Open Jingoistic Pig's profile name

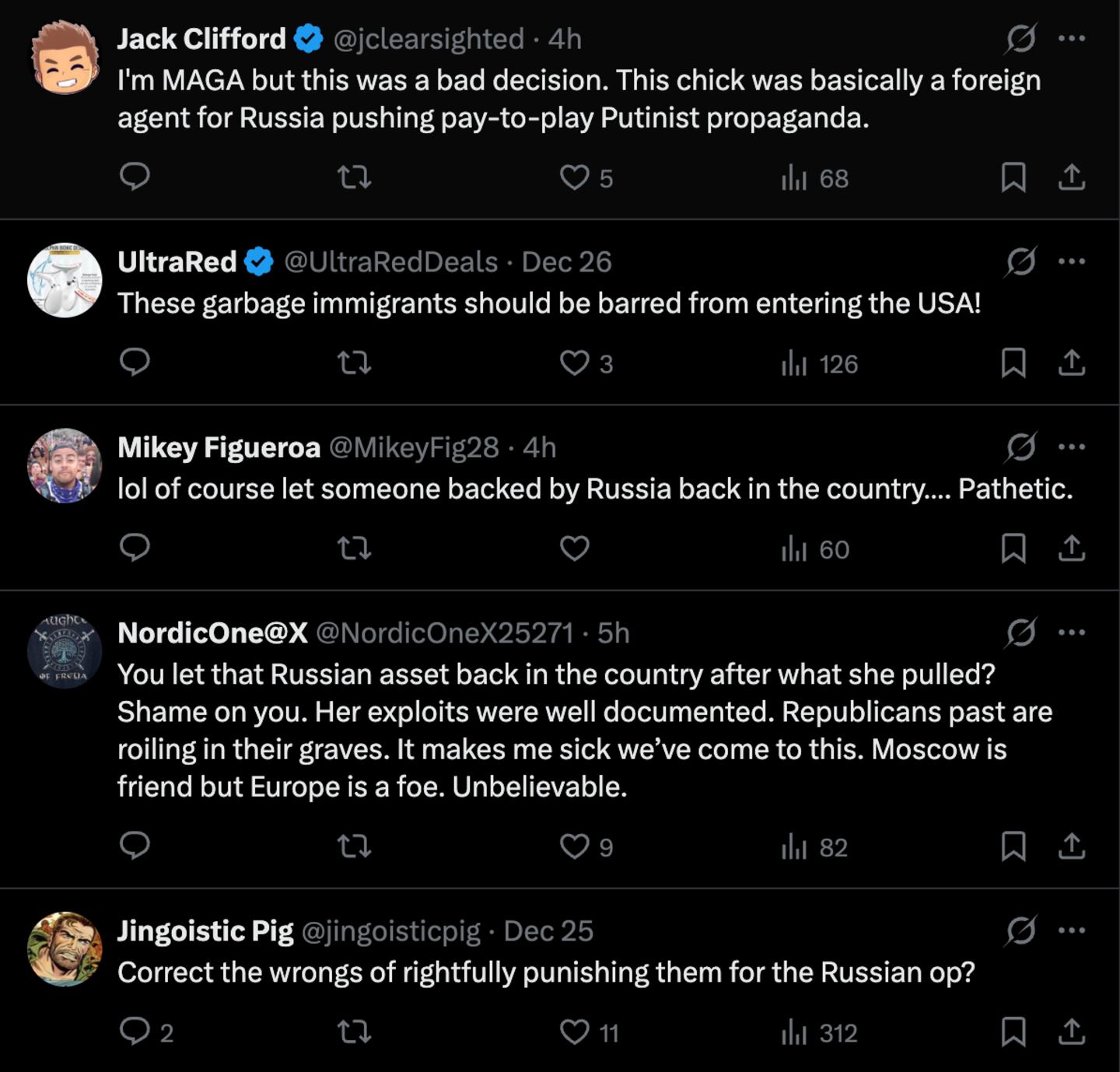tap(205, 931)
